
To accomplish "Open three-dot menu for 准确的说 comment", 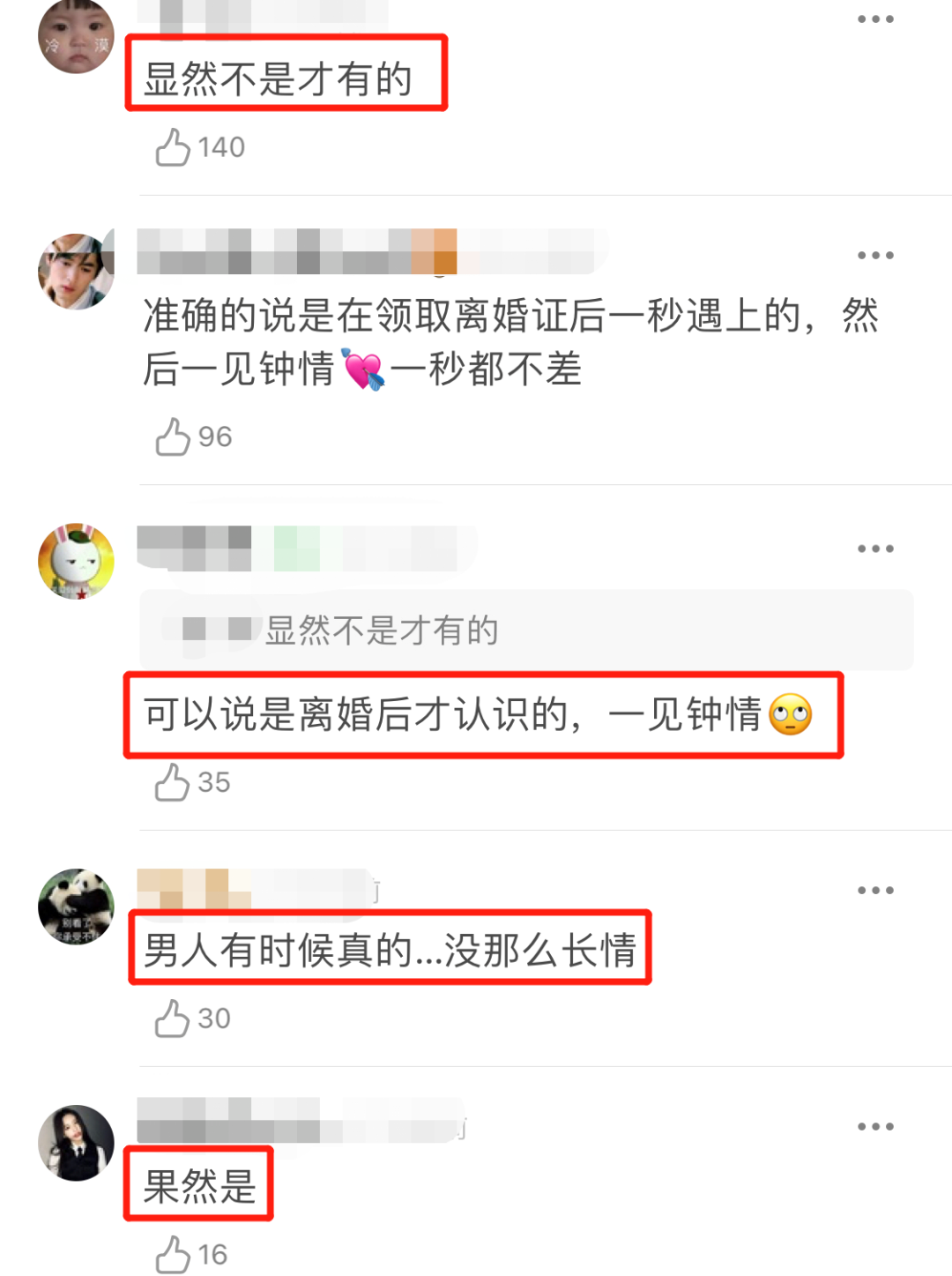I will tap(875, 256).
